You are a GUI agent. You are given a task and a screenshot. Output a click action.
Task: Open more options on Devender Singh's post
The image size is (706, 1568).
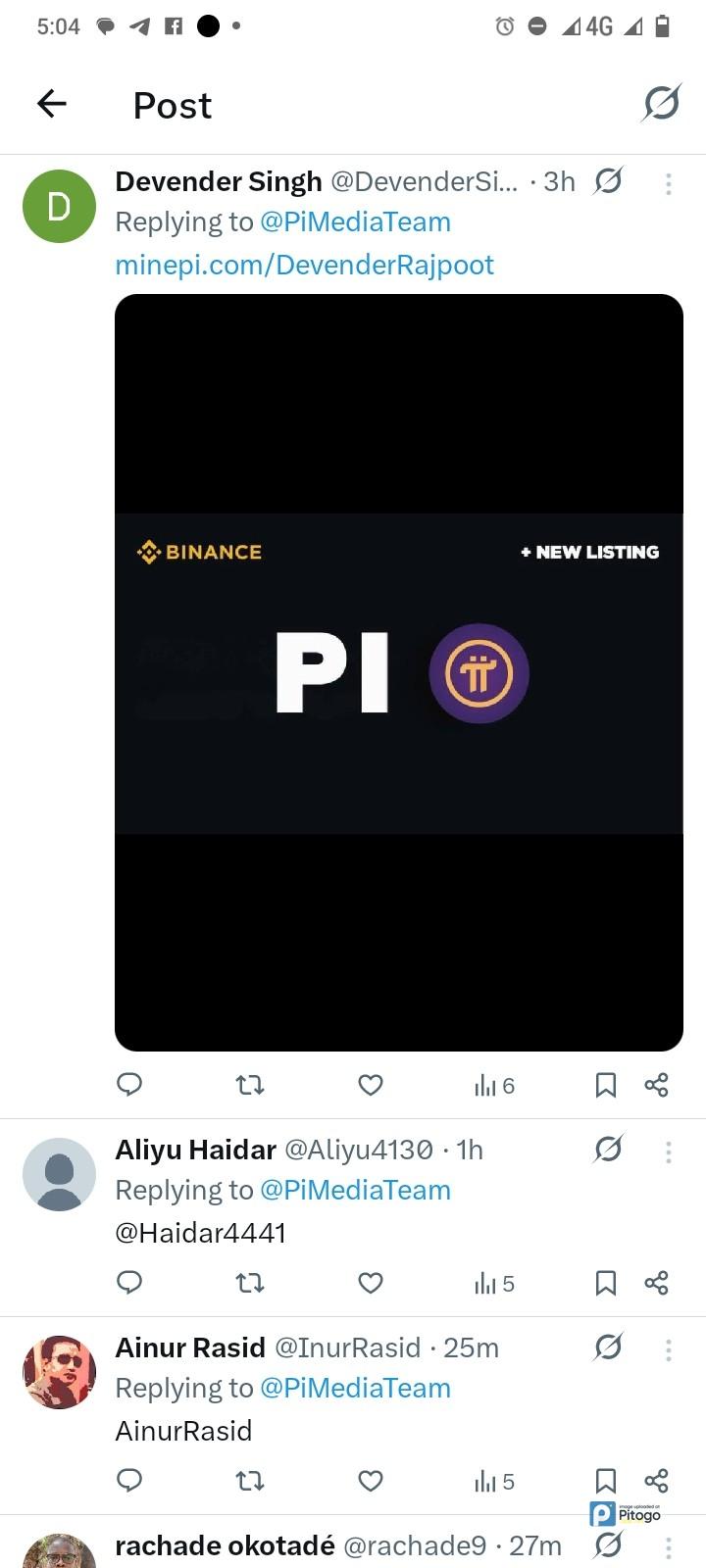click(x=668, y=183)
